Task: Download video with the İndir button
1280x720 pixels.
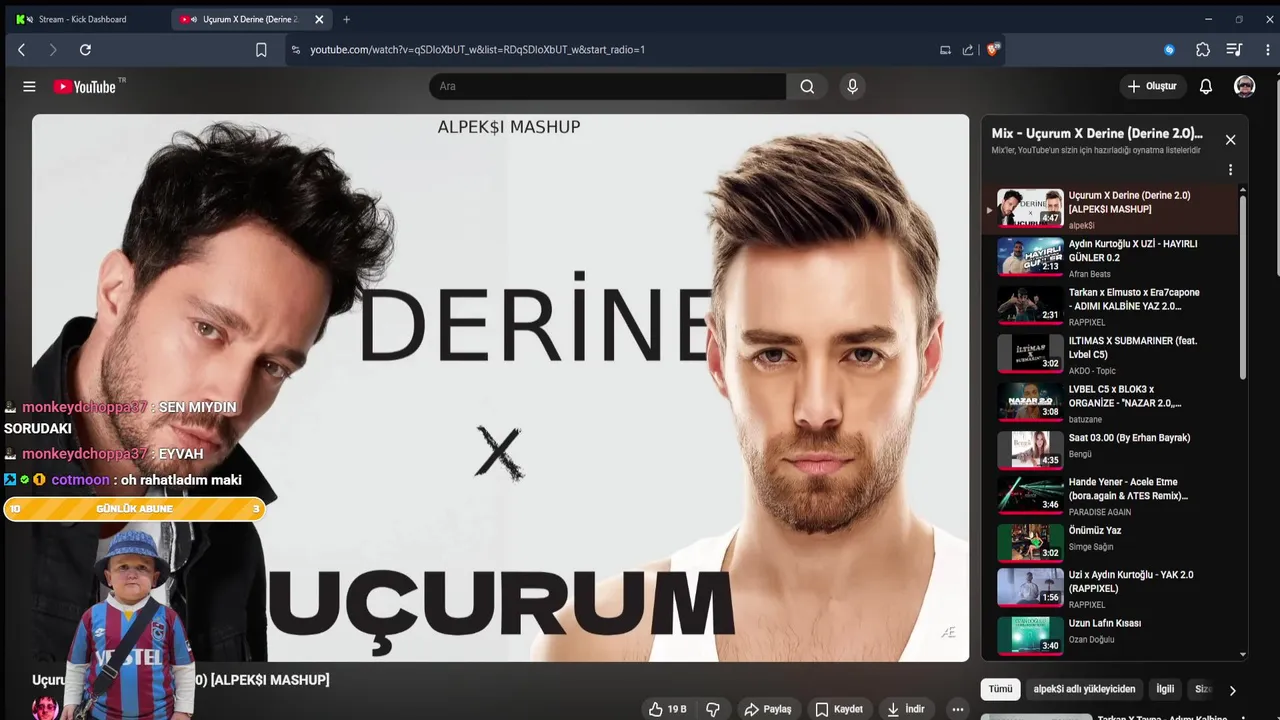Action: 906,709
